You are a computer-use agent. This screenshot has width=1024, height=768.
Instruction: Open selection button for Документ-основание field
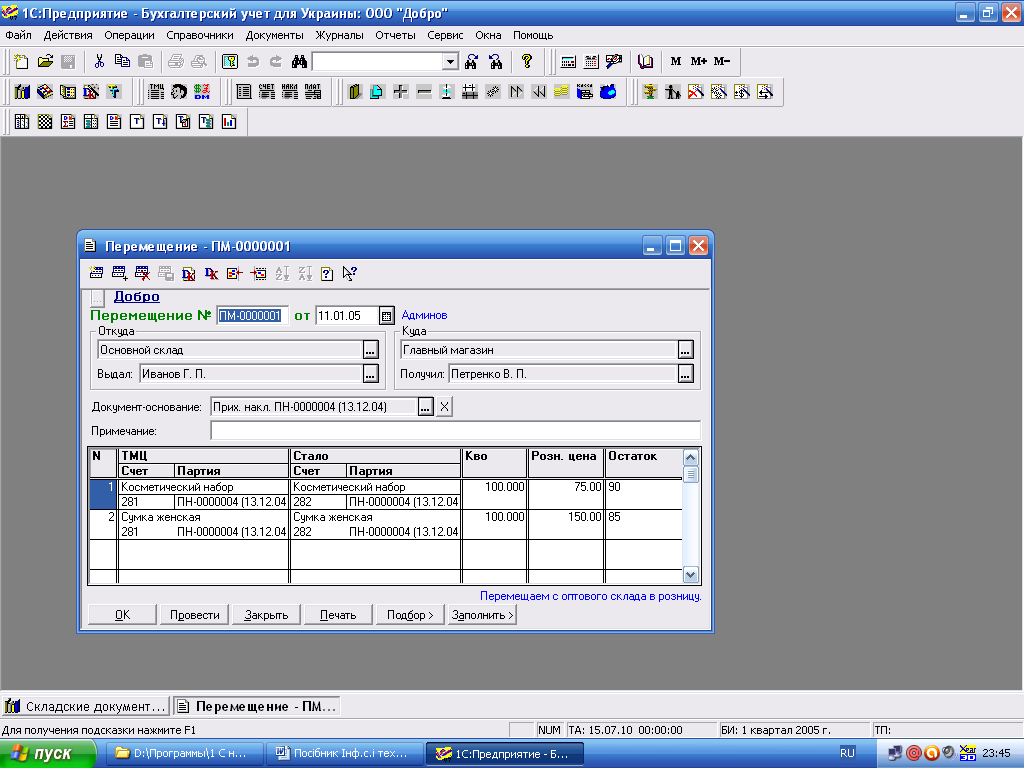coord(425,407)
